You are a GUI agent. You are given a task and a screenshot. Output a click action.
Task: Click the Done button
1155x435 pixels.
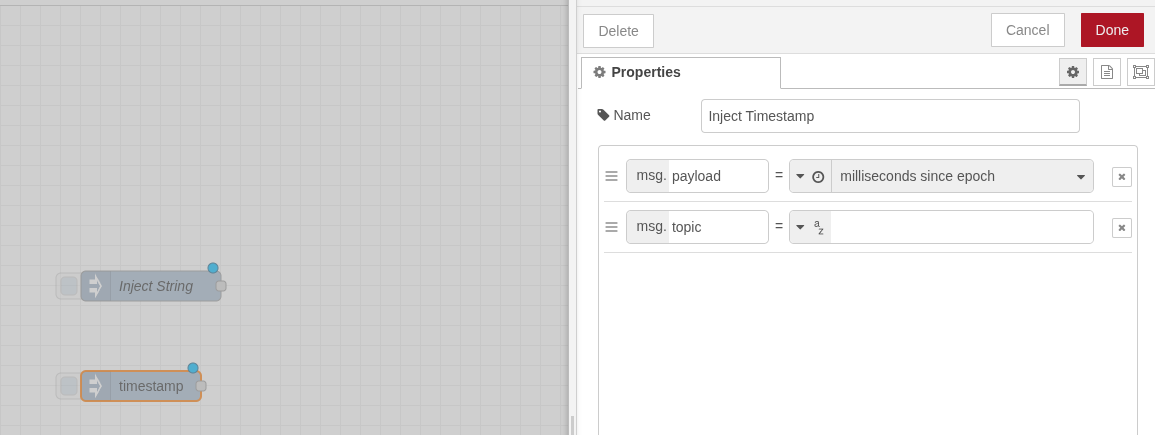(1112, 30)
